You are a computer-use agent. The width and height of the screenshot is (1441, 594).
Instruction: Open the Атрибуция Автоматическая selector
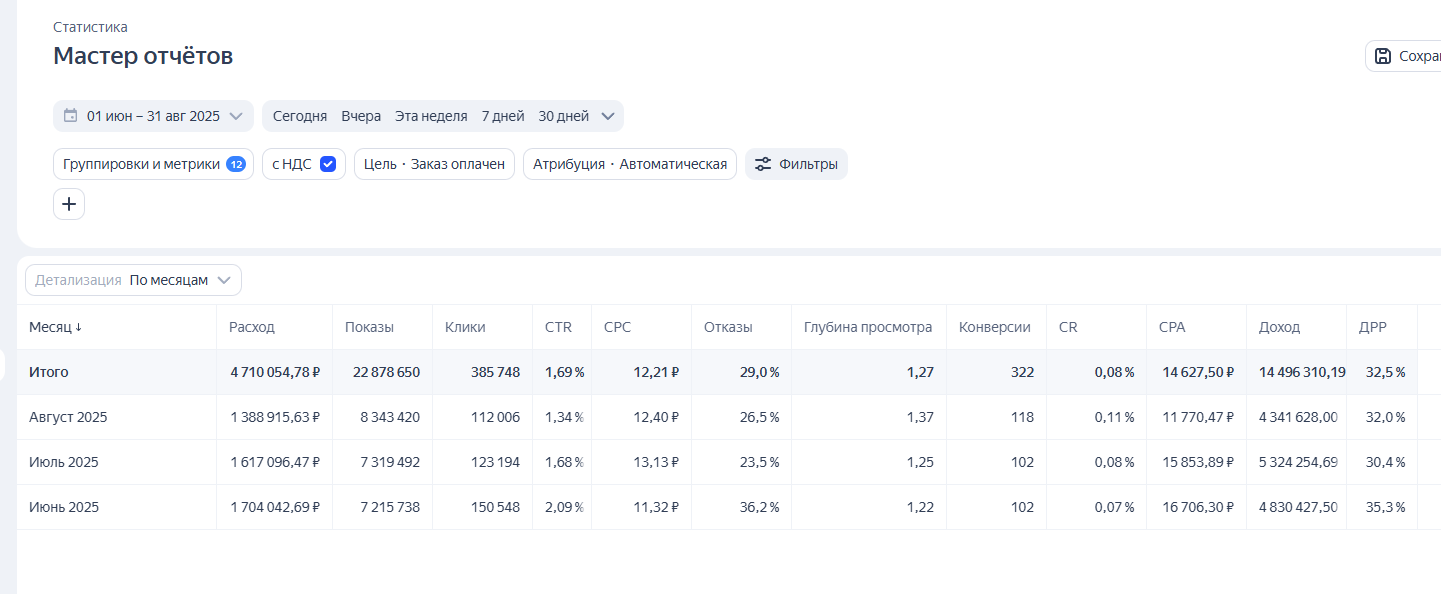(x=630, y=164)
